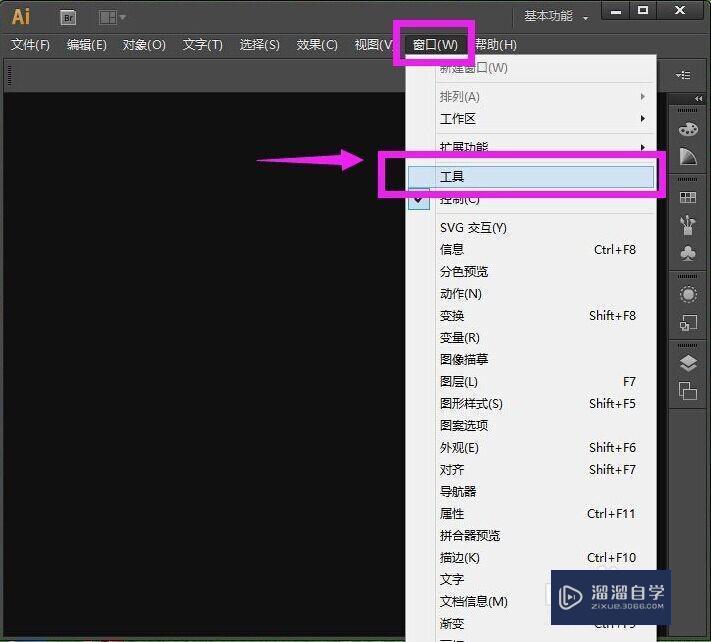Click the 窗口(W) menu title

pyautogui.click(x=435, y=44)
